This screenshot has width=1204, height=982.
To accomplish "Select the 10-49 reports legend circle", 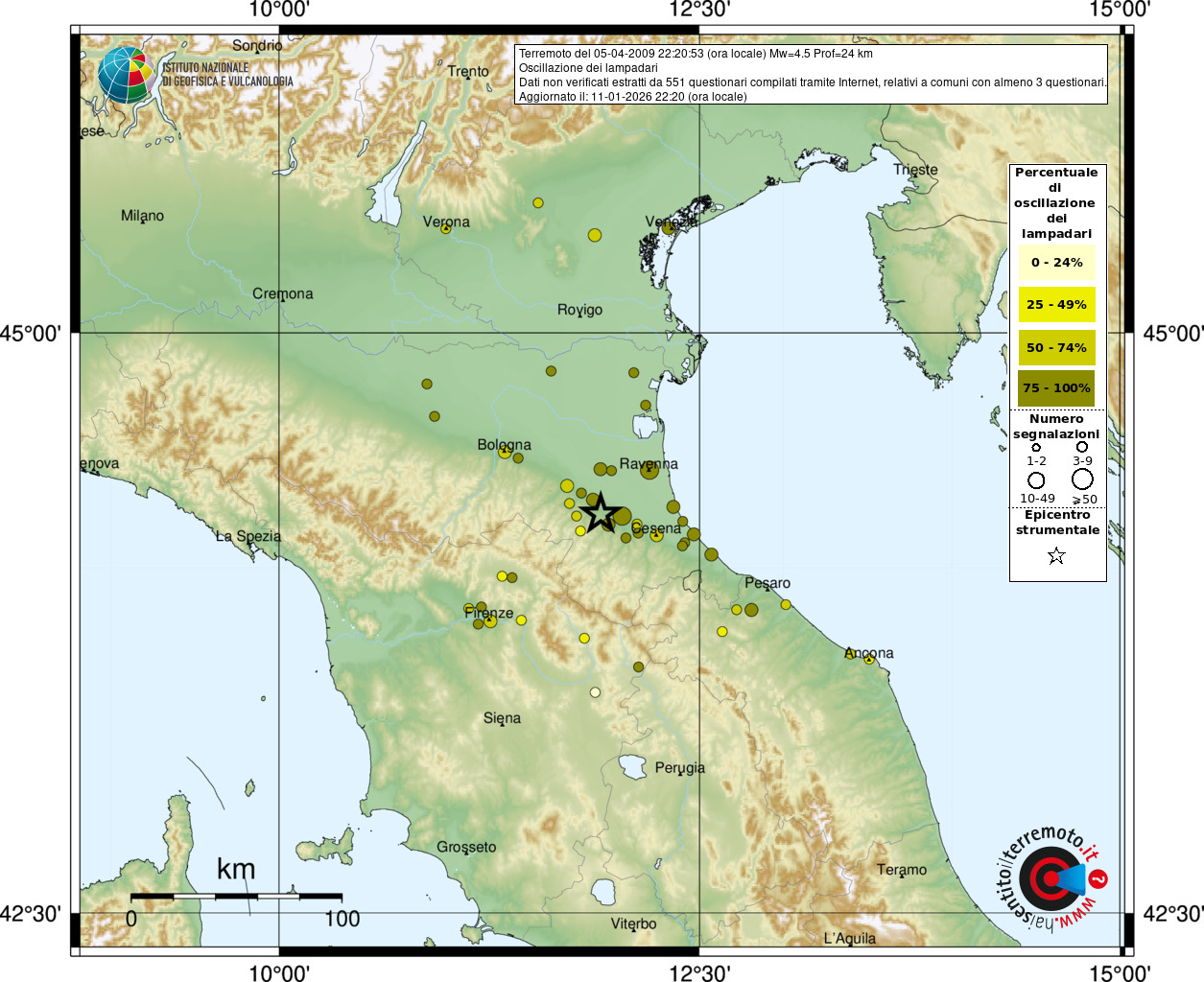I will point(1036,479).
